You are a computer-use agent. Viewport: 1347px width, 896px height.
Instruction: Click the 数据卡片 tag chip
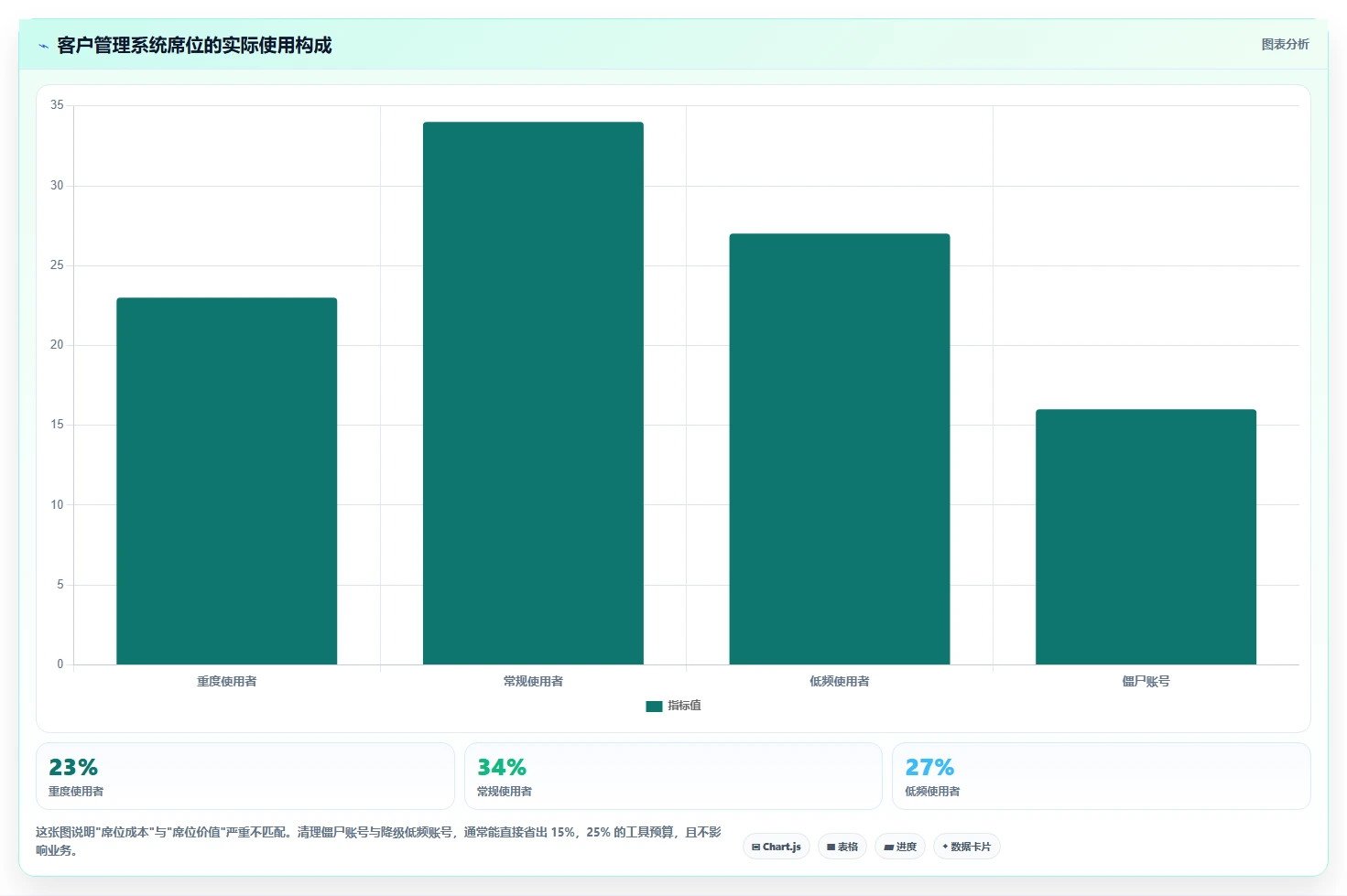(x=967, y=847)
